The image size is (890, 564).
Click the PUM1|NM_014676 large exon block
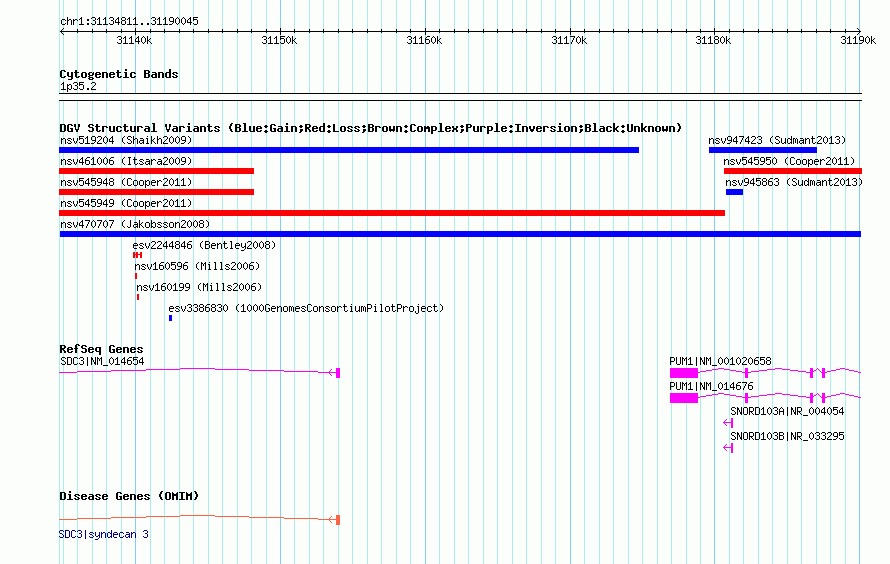coord(684,398)
